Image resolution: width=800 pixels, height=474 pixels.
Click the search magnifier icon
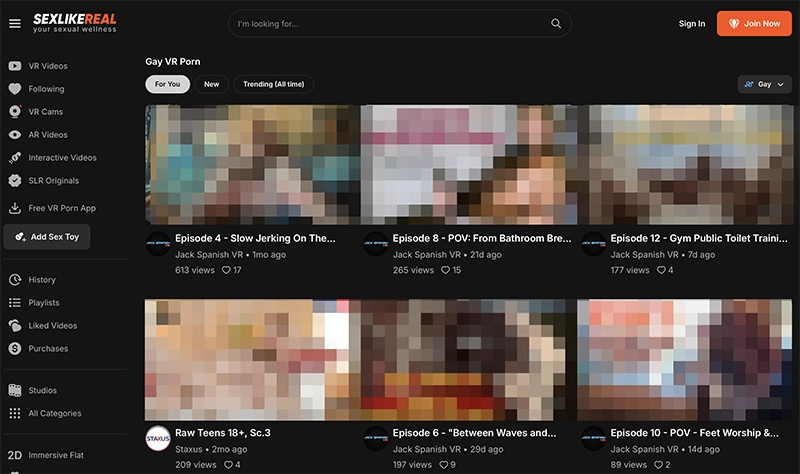click(x=556, y=24)
